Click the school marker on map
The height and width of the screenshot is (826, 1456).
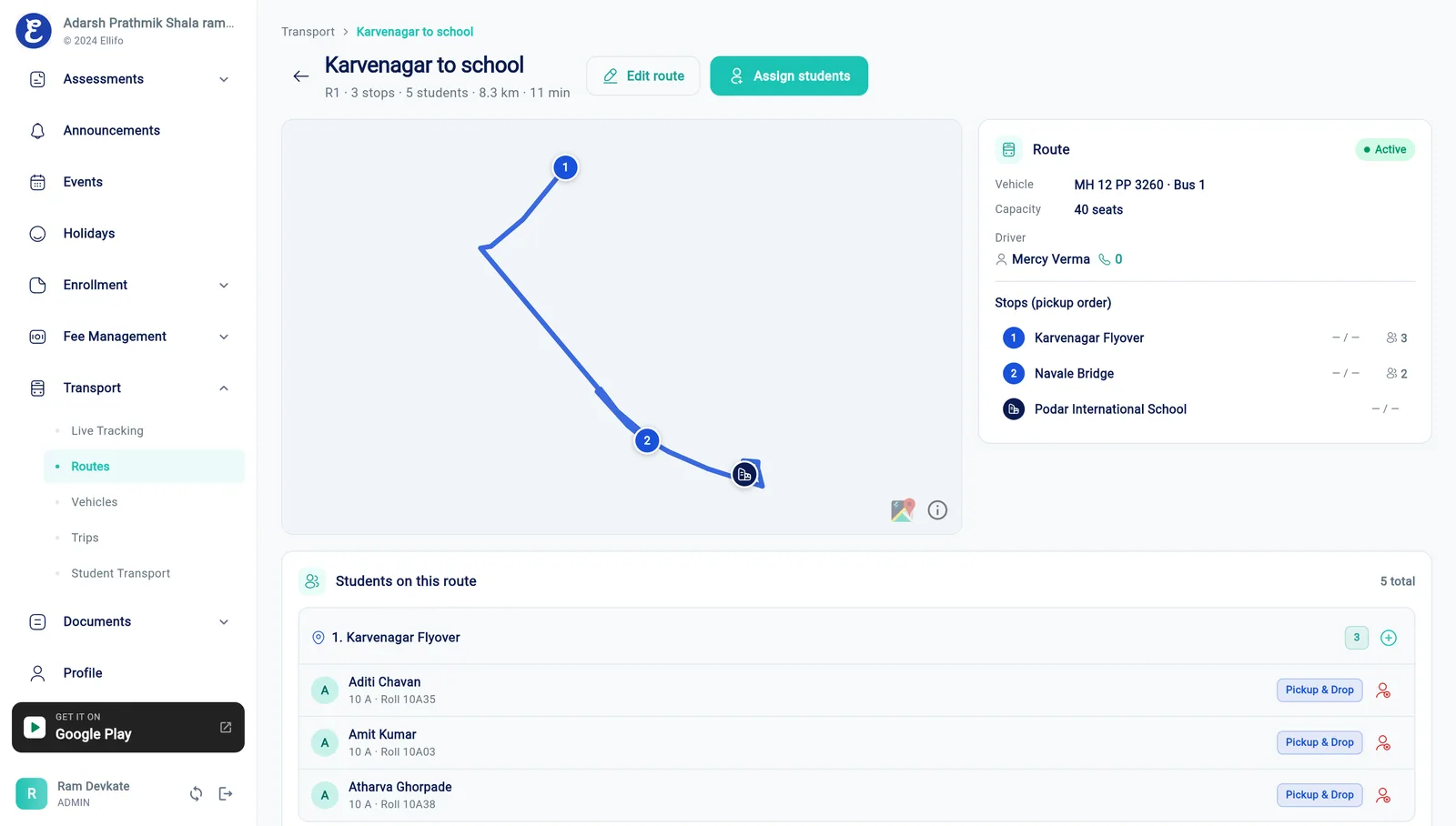pos(744,475)
